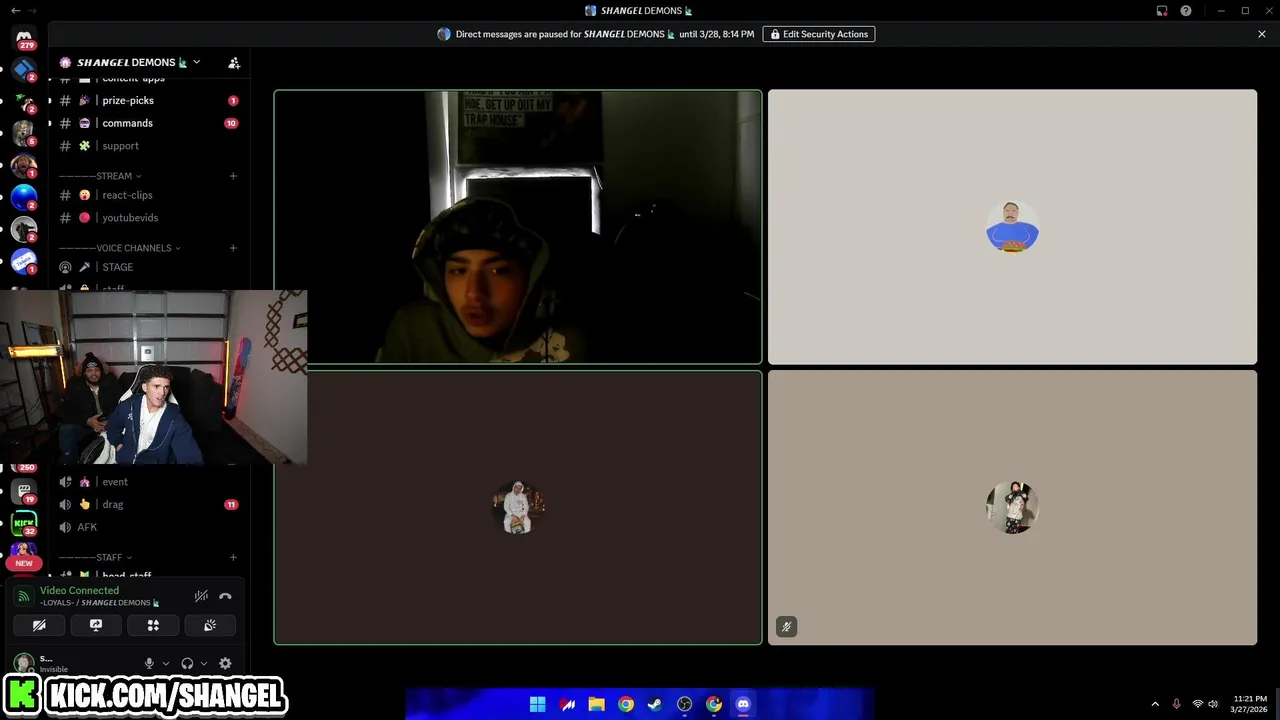Select the white-hoodie avatar participant tile
Image resolution: width=1280 pixels, height=720 pixels.
pyautogui.click(x=518, y=508)
